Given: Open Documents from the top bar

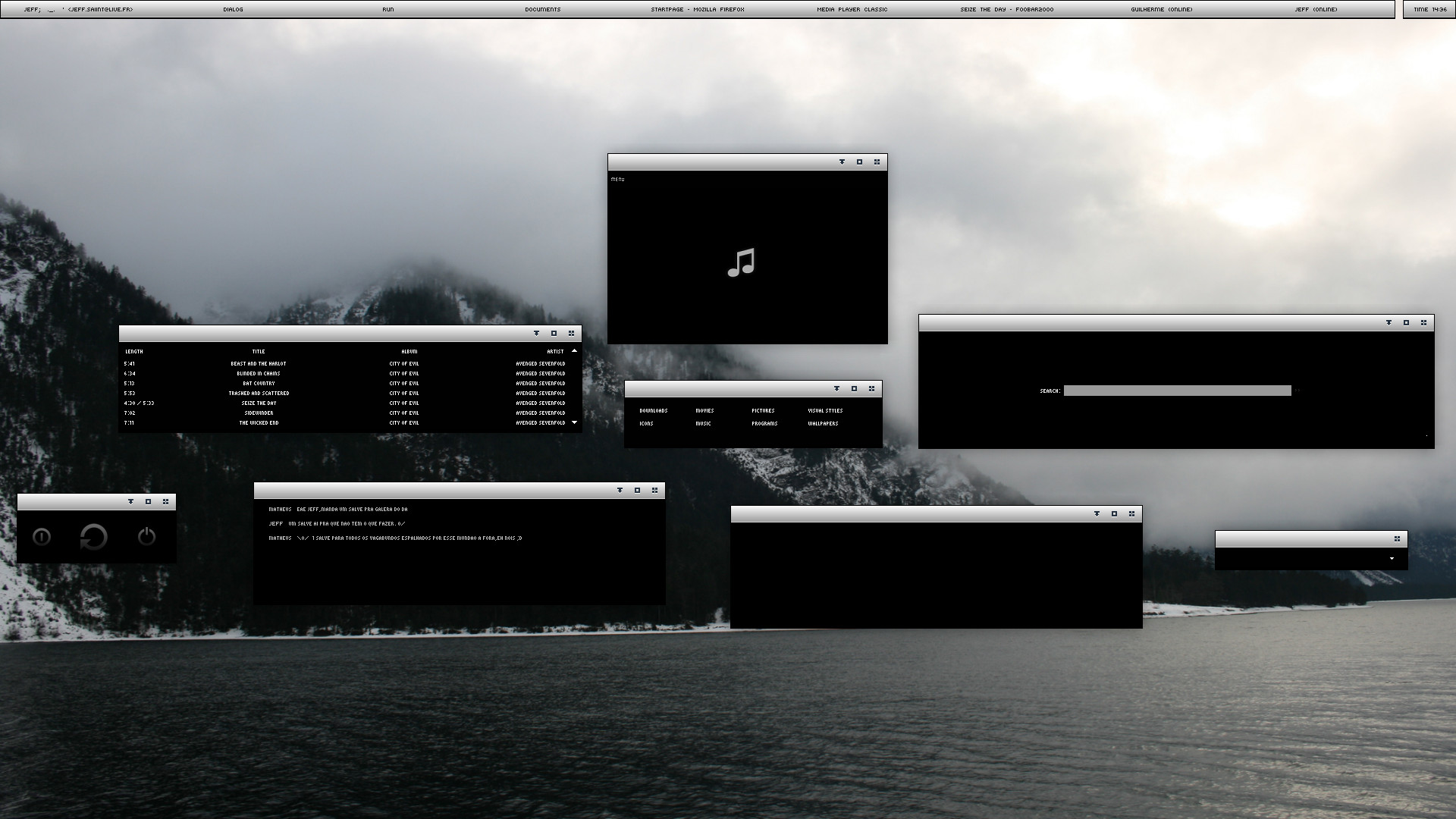Looking at the screenshot, I should pos(543,10).
